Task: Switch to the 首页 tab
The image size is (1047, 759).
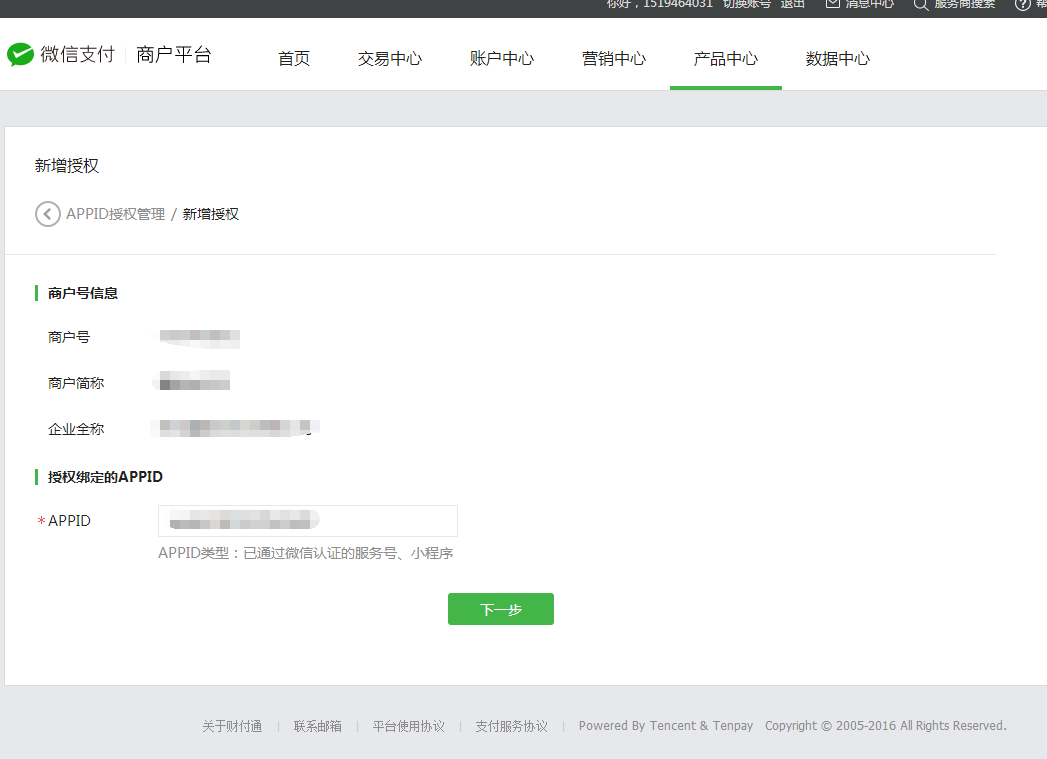Action: (x=293, y=58)
